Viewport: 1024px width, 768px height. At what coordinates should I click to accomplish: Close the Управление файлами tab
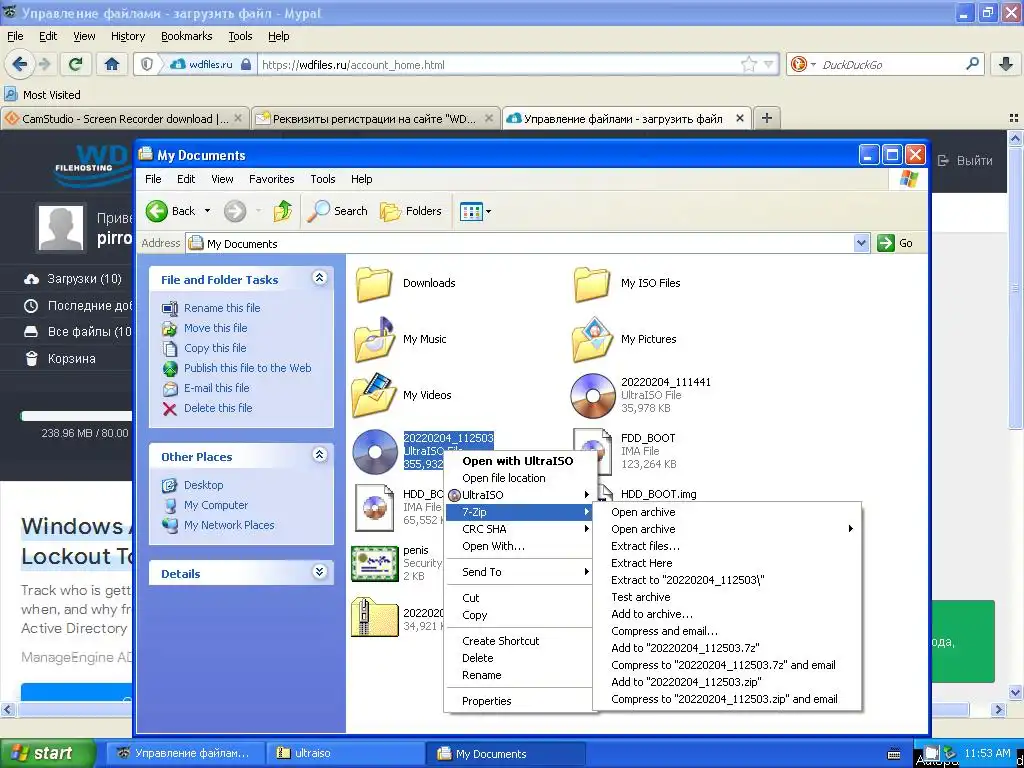[739, 118]
